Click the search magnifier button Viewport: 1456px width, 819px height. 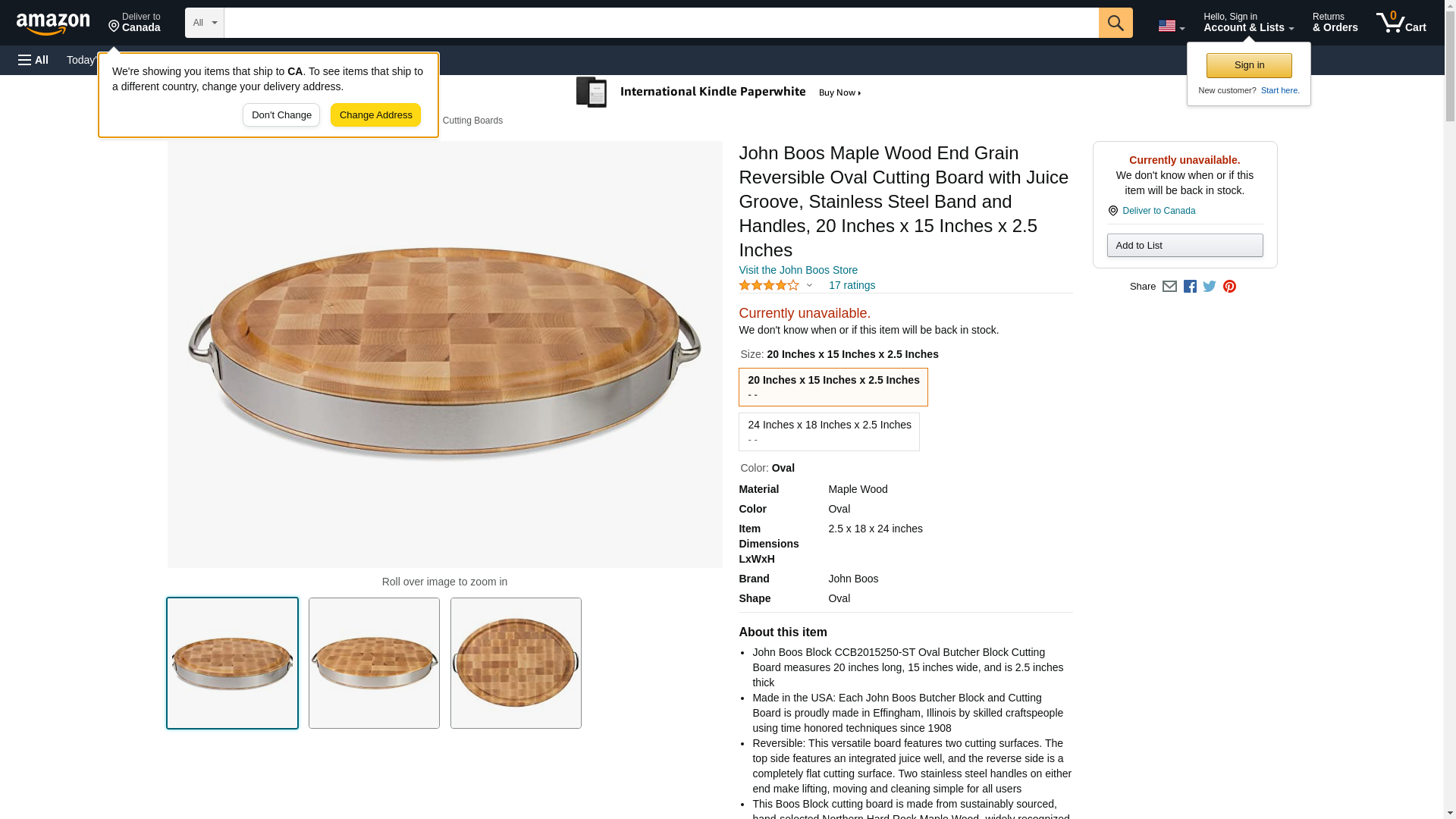[1115, 23]
